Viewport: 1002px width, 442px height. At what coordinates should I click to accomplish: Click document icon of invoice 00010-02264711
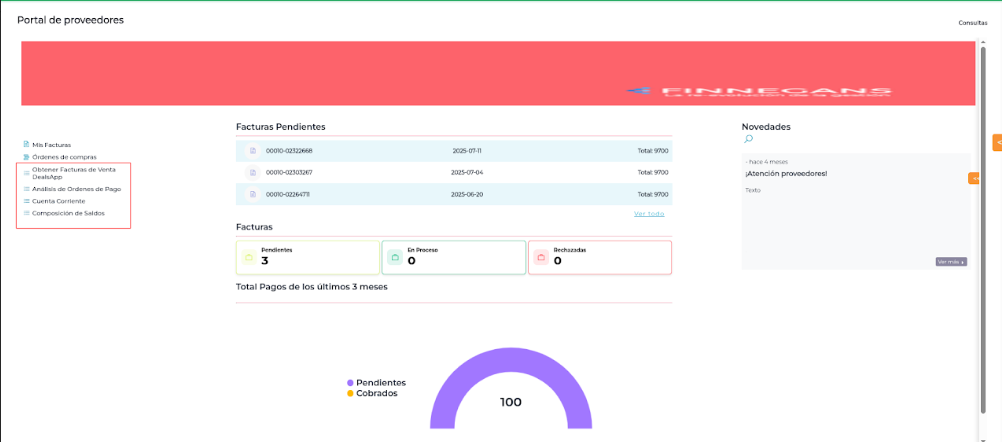(x=252, y=194)
